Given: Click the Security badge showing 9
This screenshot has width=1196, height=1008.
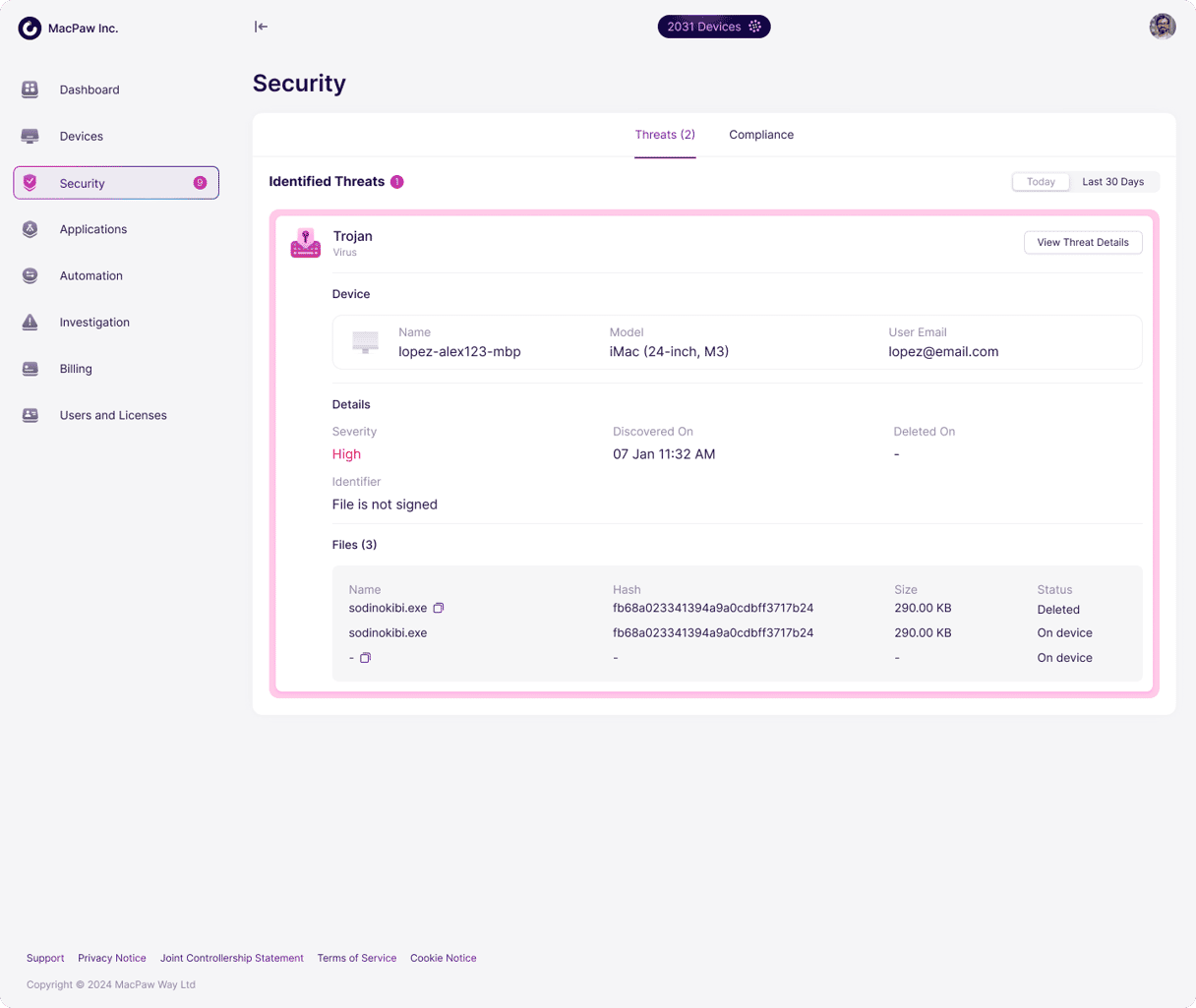Looking at the screenshot, I should [x=200, y=183].
